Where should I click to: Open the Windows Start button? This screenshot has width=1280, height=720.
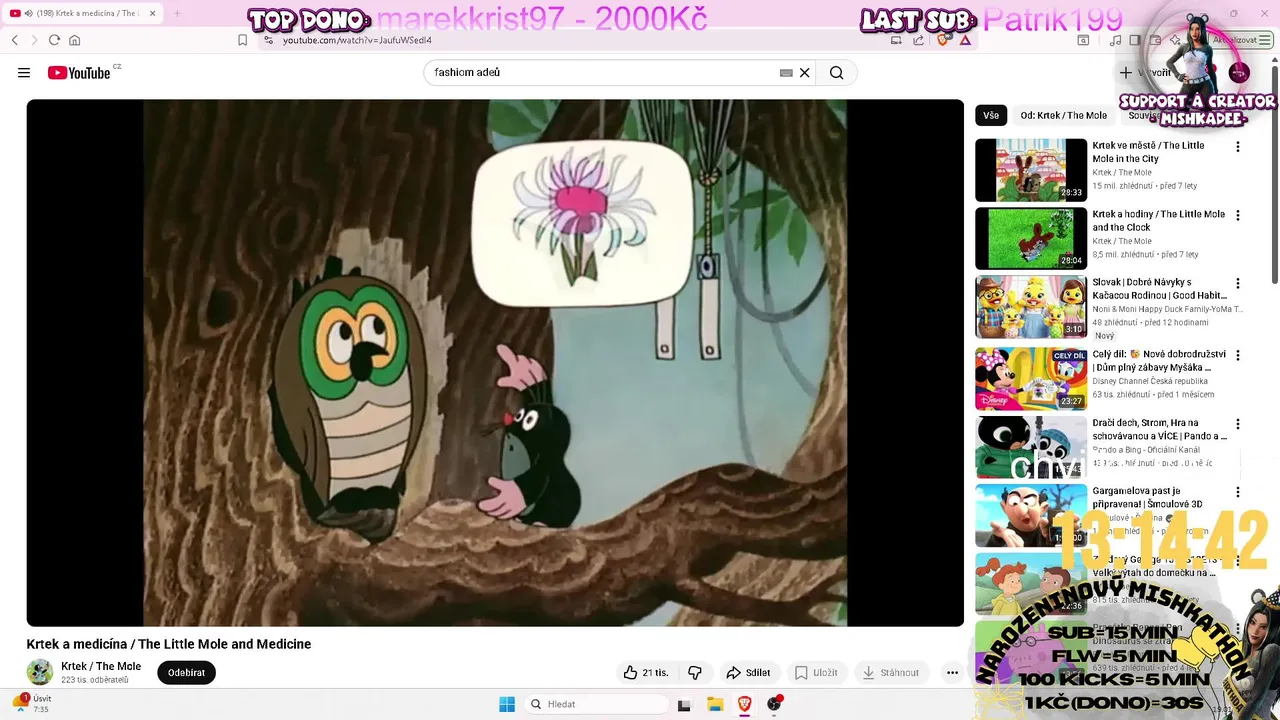507,704
